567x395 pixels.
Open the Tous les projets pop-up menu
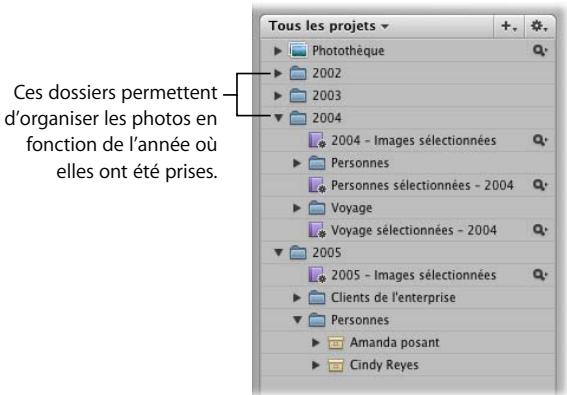pos(328,26)
